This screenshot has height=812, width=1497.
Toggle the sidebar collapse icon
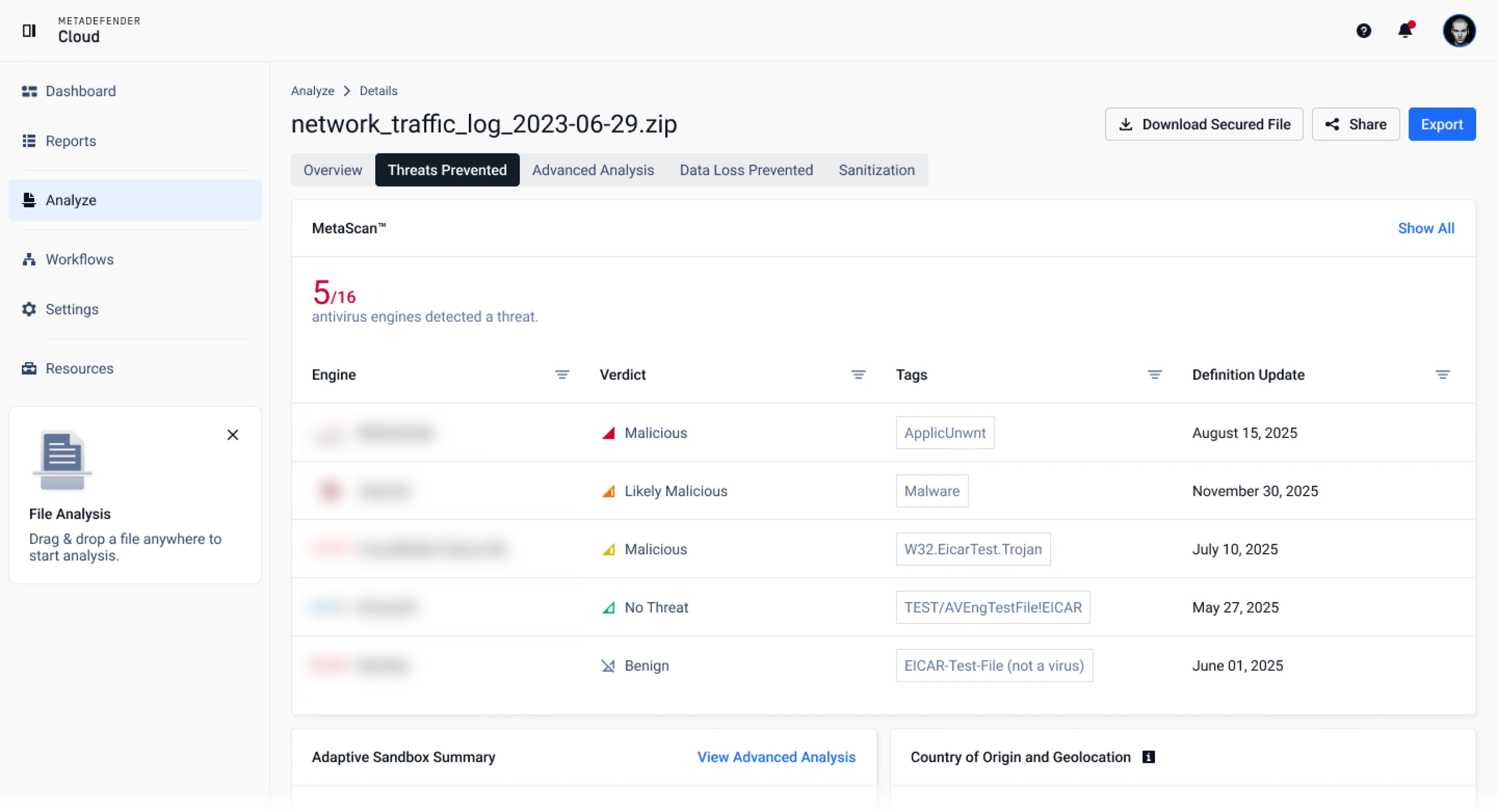tap(28, 30)
